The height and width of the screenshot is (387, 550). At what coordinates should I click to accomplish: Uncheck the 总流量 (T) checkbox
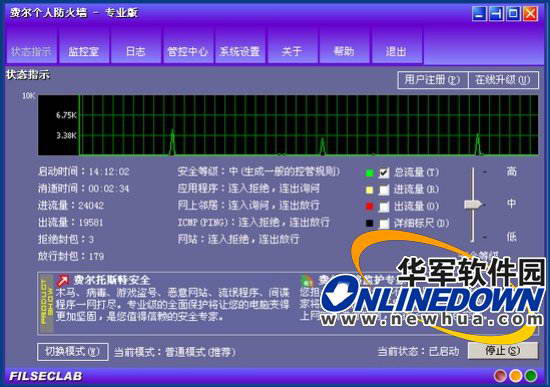pyautogui.click(x=384, y=173)
